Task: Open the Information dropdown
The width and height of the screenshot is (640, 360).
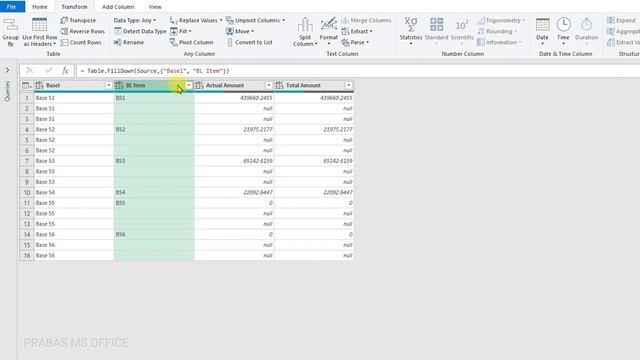Action: [499, 42]
